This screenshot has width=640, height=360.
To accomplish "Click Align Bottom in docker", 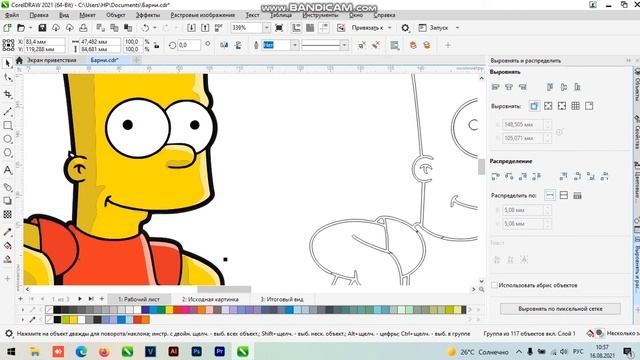I will coord(577,87).
